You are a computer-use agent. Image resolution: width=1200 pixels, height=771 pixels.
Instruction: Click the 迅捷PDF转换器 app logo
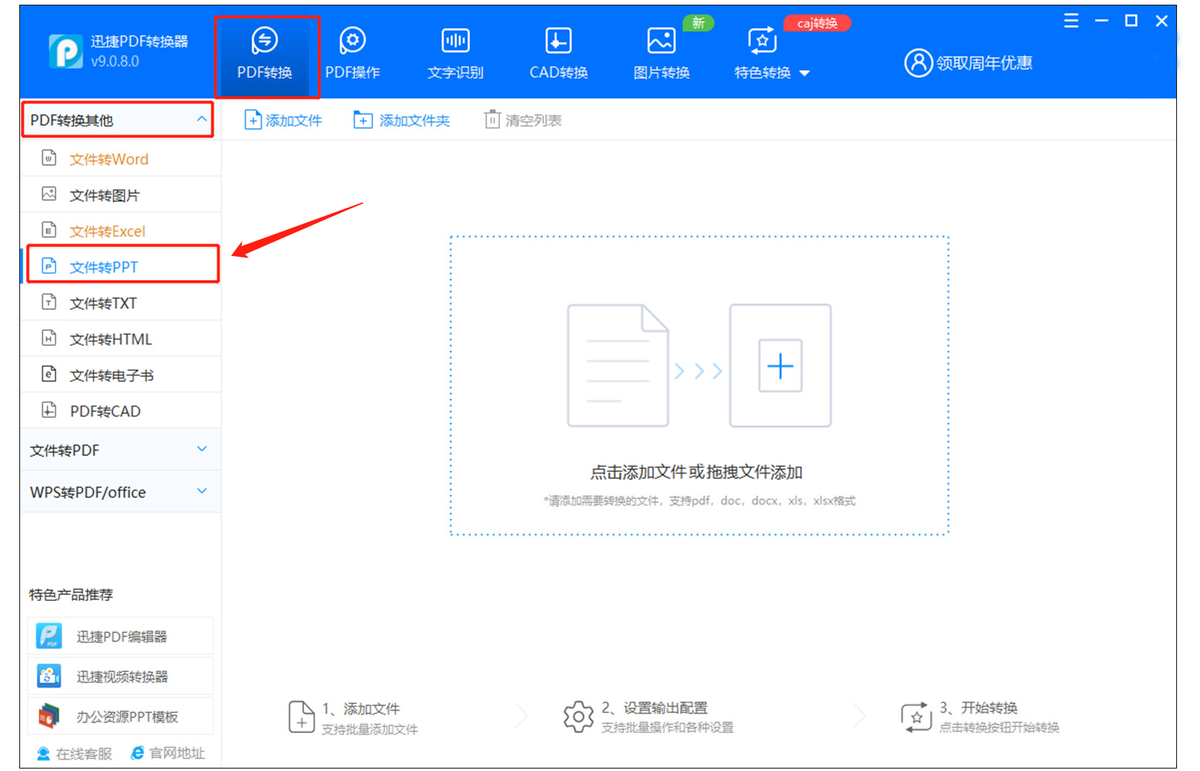click(x=65, y=51)
